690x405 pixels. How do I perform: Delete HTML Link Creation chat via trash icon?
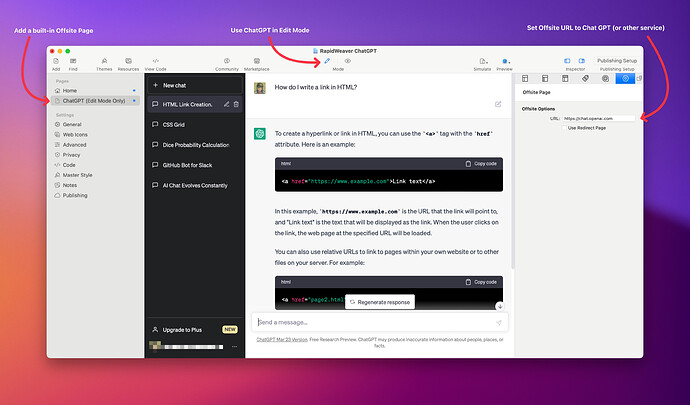click(x=236, y=104)
